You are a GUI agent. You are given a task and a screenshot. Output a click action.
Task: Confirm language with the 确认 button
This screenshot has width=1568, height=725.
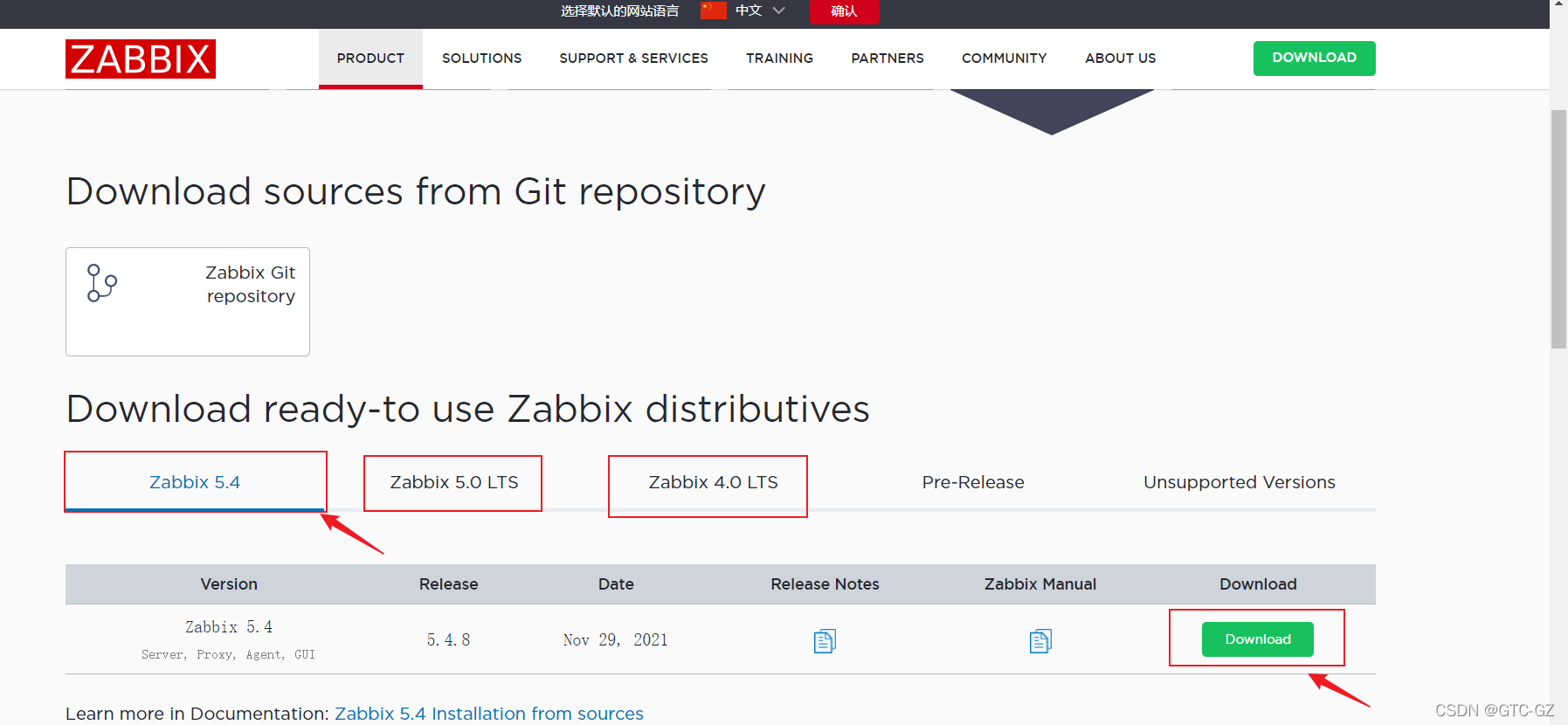pyautogui.click(x=844, y=11)
